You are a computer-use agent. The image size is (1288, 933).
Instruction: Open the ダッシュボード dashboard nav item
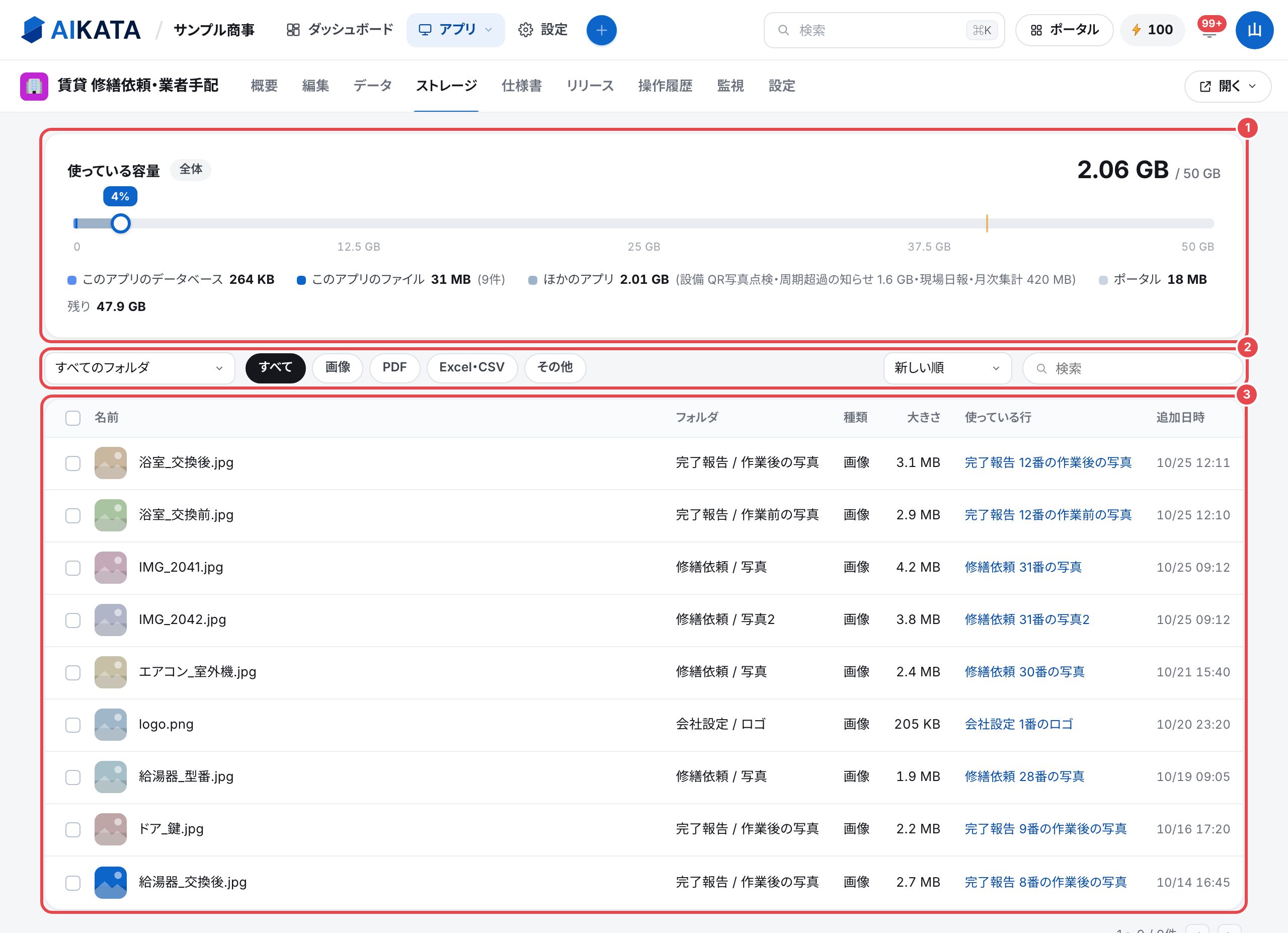340,30
